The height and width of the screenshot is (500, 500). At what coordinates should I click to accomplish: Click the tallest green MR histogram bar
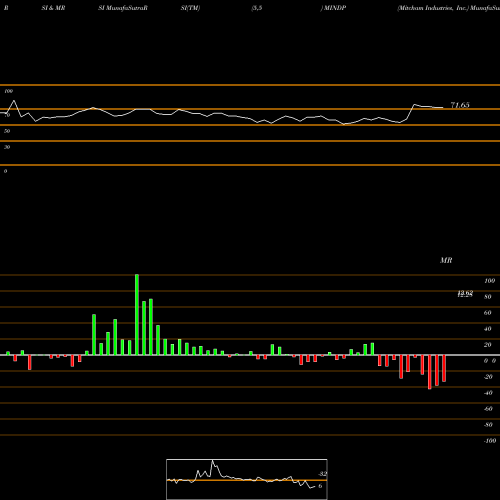pos(137,315)
